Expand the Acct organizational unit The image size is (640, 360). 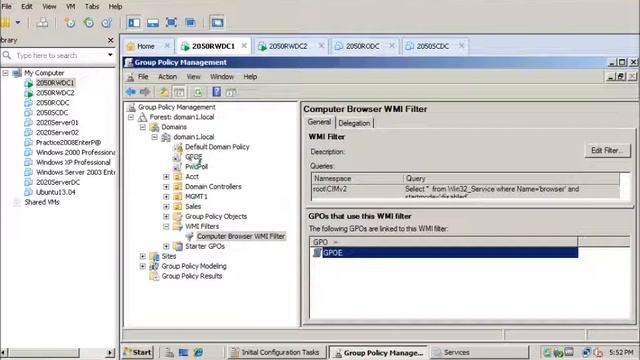166,177
